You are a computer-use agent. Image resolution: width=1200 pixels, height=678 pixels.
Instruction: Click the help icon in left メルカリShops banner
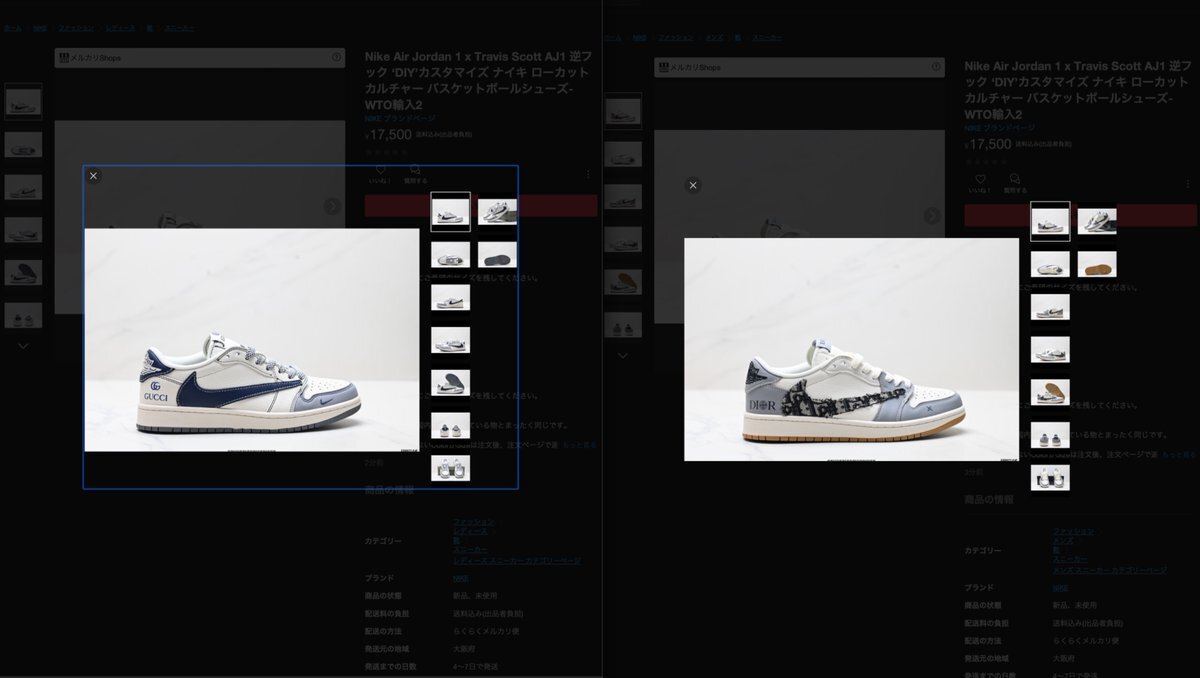(x=336, y=58)
